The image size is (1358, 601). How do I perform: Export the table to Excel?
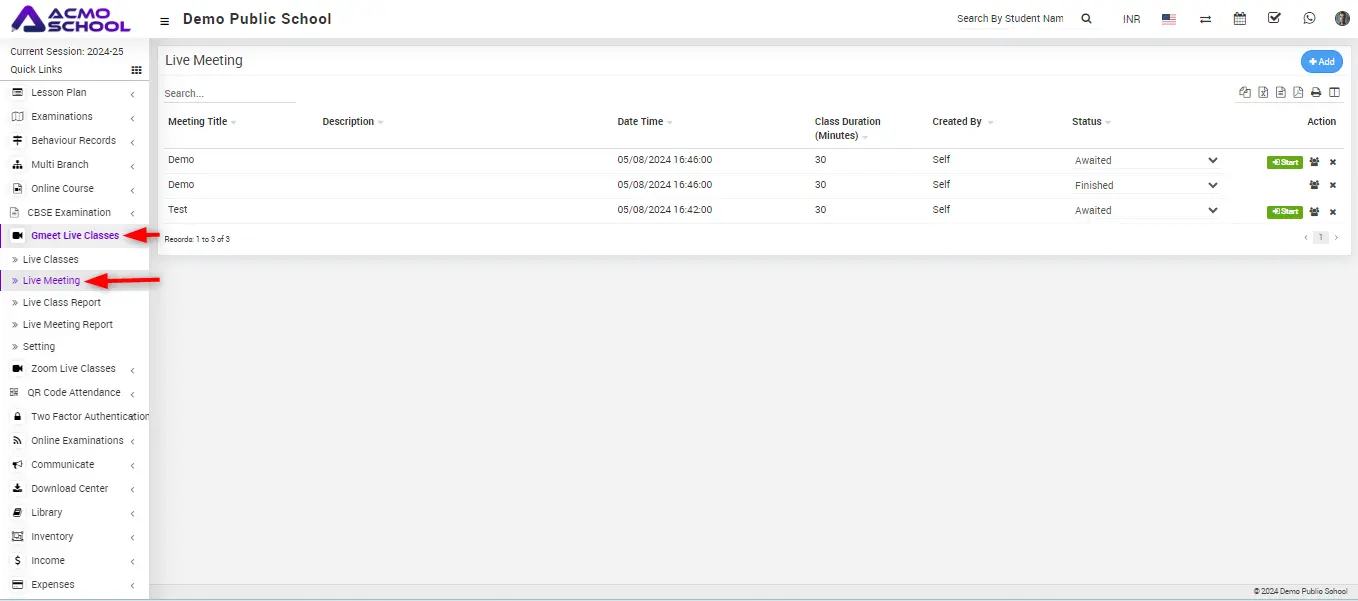click(1263, 93)
